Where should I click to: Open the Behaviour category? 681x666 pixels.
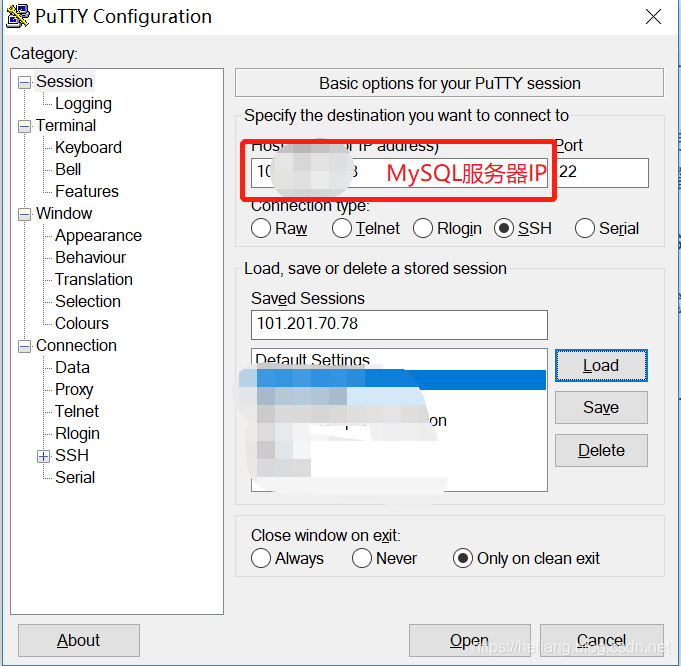(x=90, y=257)
